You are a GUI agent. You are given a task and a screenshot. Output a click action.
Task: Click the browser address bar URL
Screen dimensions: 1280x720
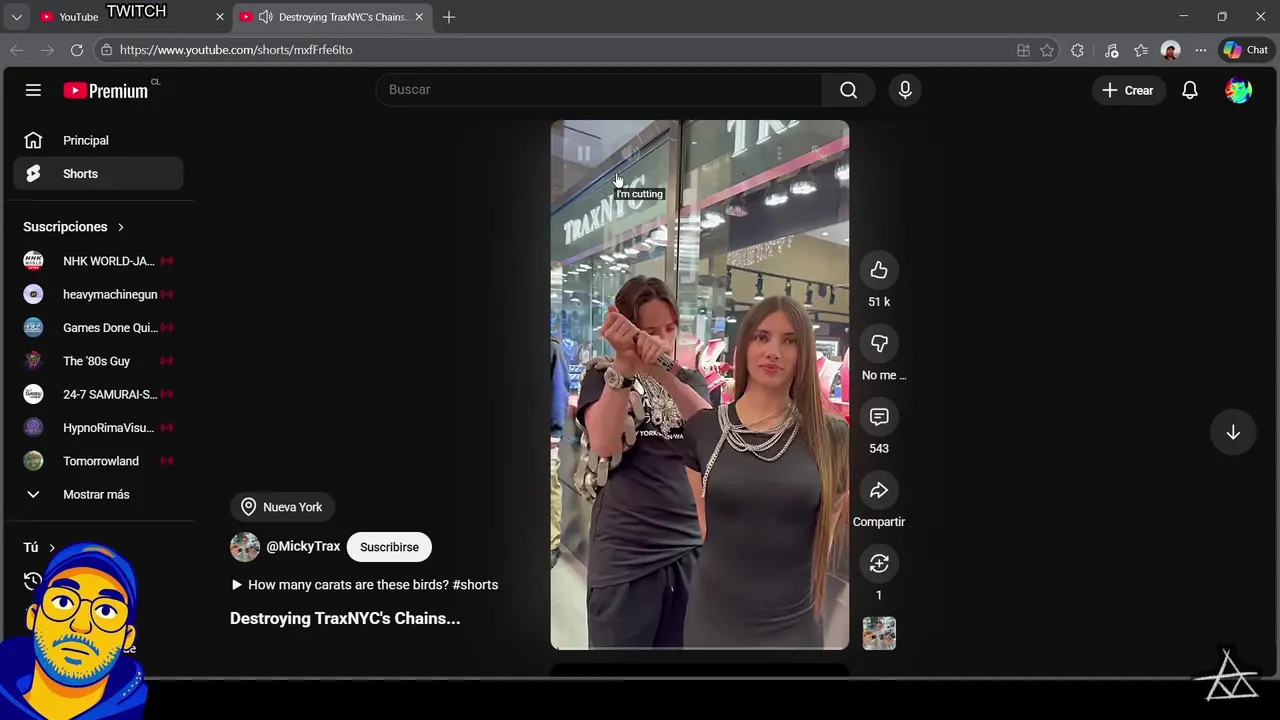(x=236, y=50)
